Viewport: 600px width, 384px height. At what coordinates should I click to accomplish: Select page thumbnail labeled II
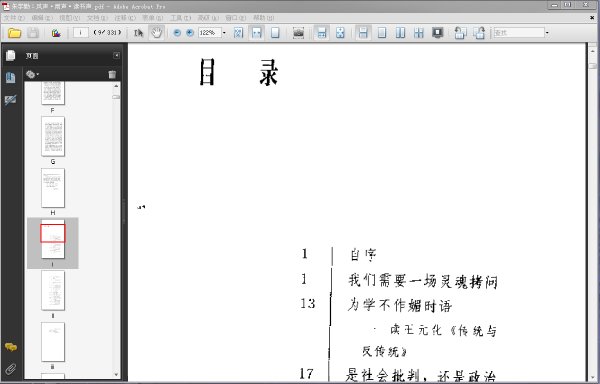pyautogui.click(x=53, y=291)
